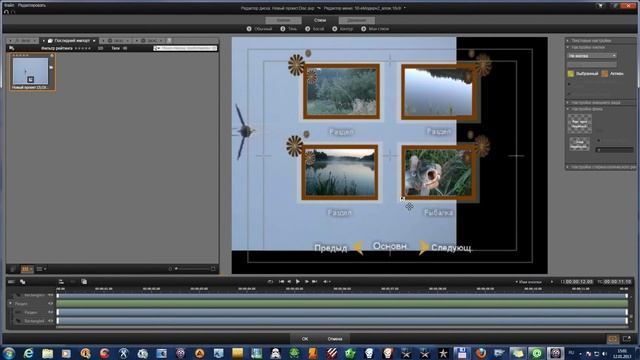Pick the Выбранный green highlight color swatch

[x=571, y=73]
